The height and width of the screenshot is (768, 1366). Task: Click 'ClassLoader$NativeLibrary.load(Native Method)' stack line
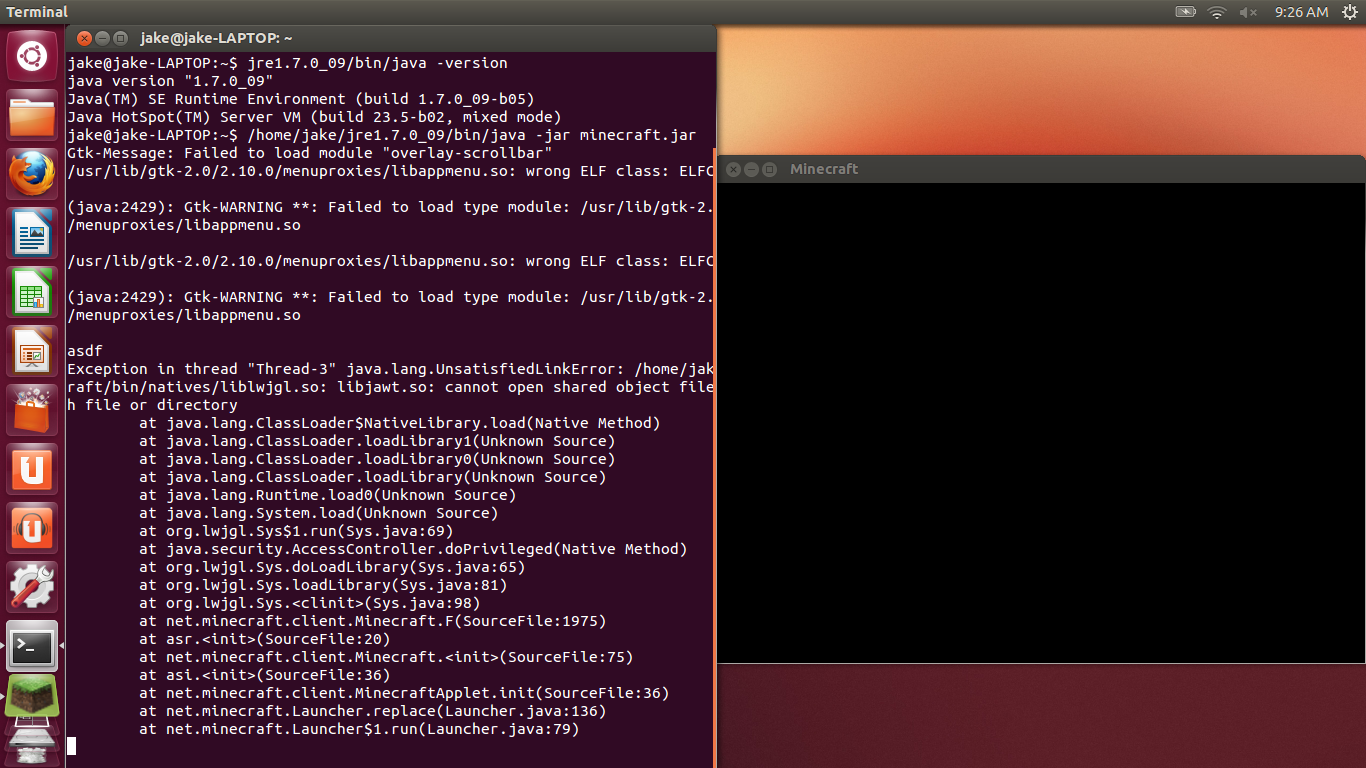pyautogui.click(x=400, y=423)
